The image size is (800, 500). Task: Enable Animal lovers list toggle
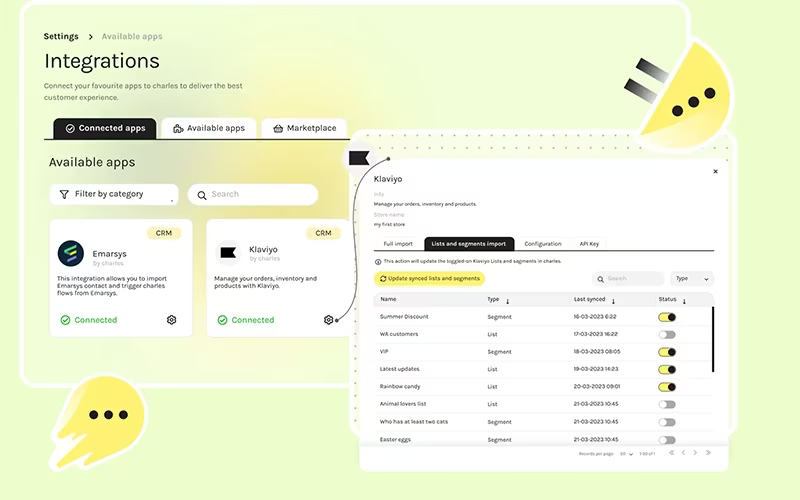pos(667,405)
